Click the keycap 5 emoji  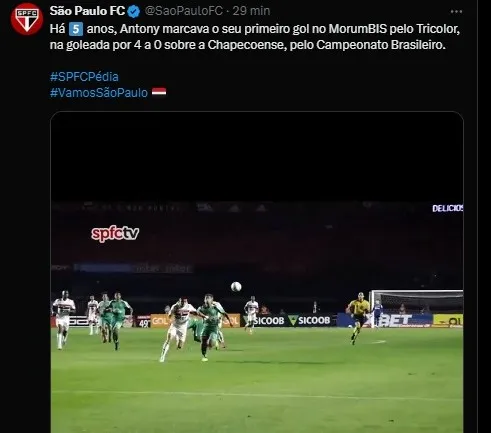pyautogui.click(x=76, y=29)
